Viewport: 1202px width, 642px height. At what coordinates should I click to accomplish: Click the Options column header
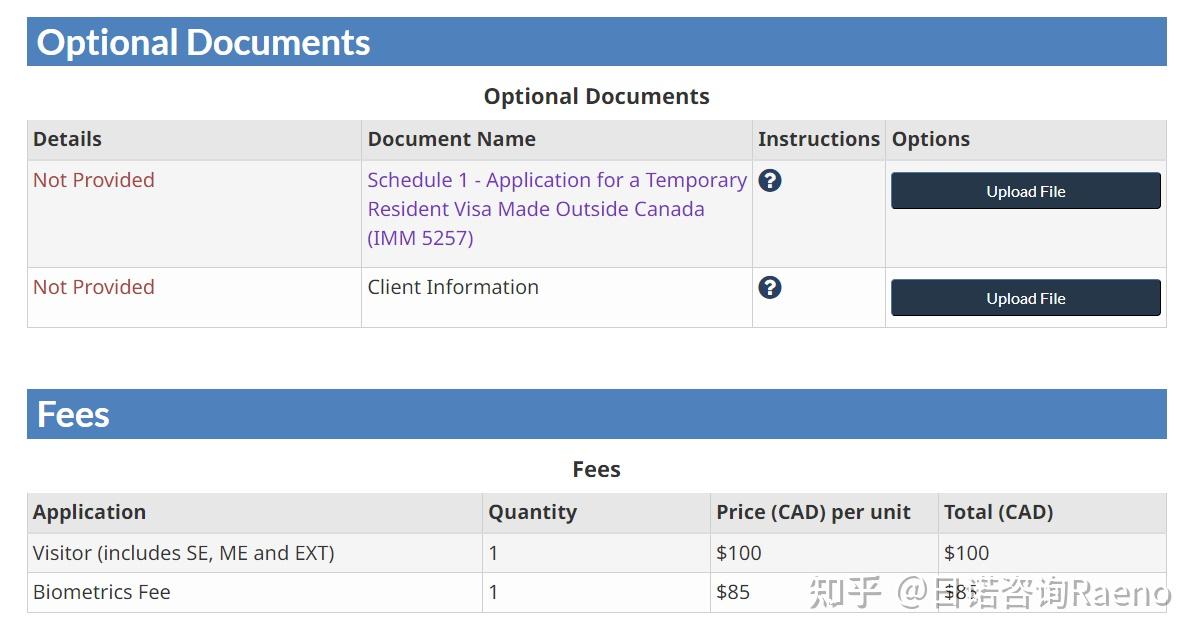[x=930, y=140]
